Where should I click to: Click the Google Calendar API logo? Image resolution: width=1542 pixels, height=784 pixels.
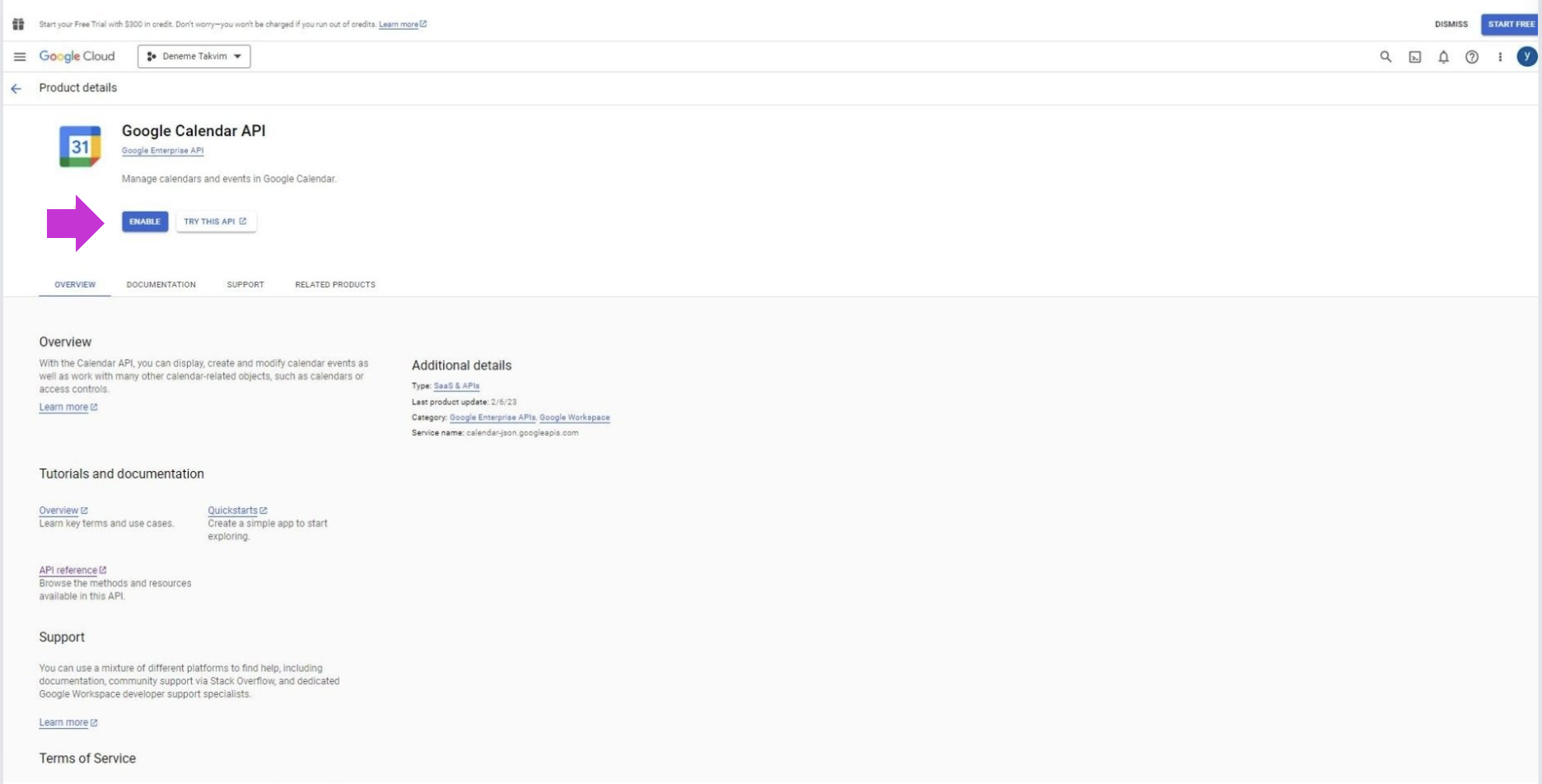80,147
